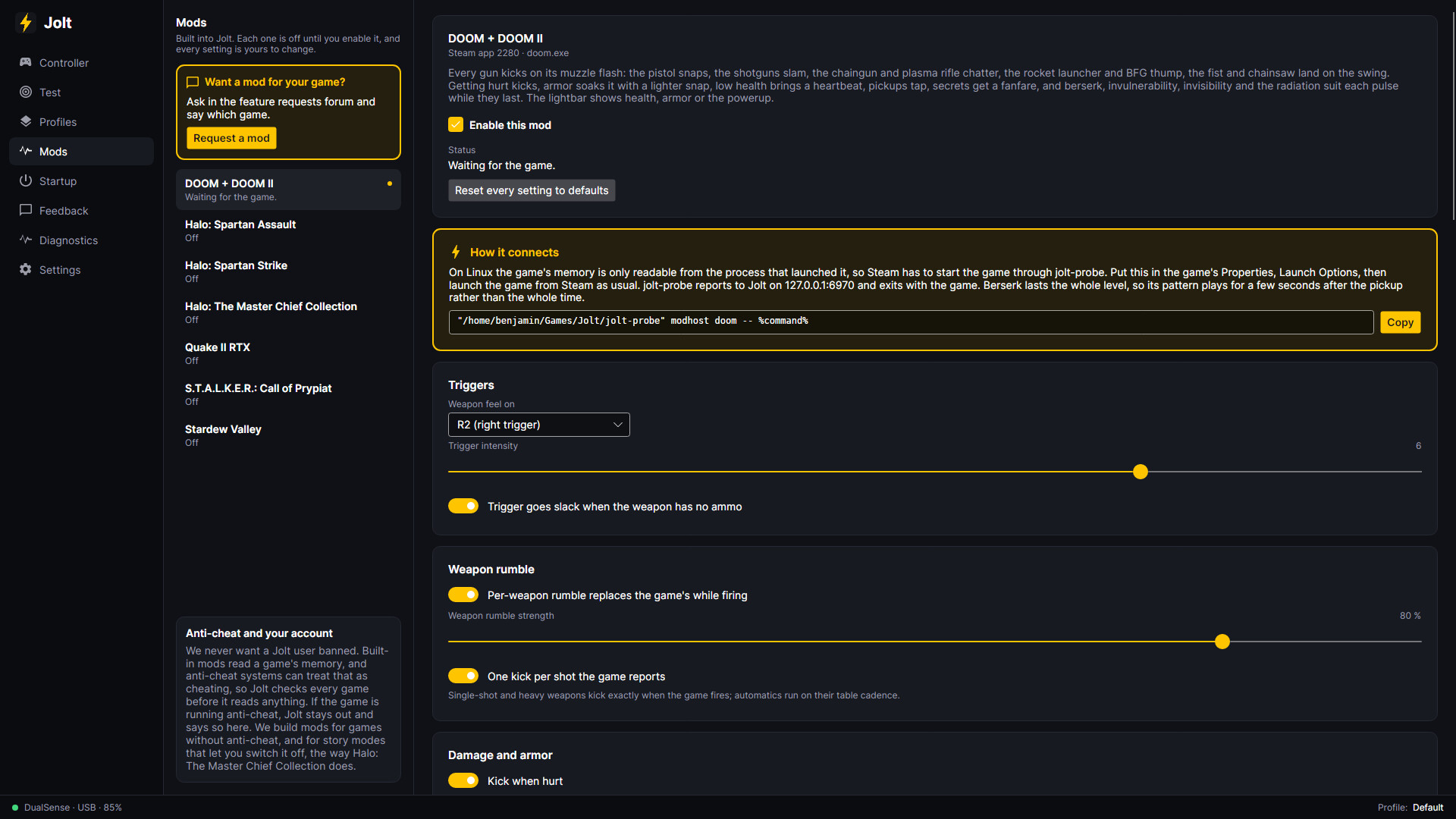Toggle Per-weapon rumble replaces the game's

pyautogui.click(x=463, y=595)
